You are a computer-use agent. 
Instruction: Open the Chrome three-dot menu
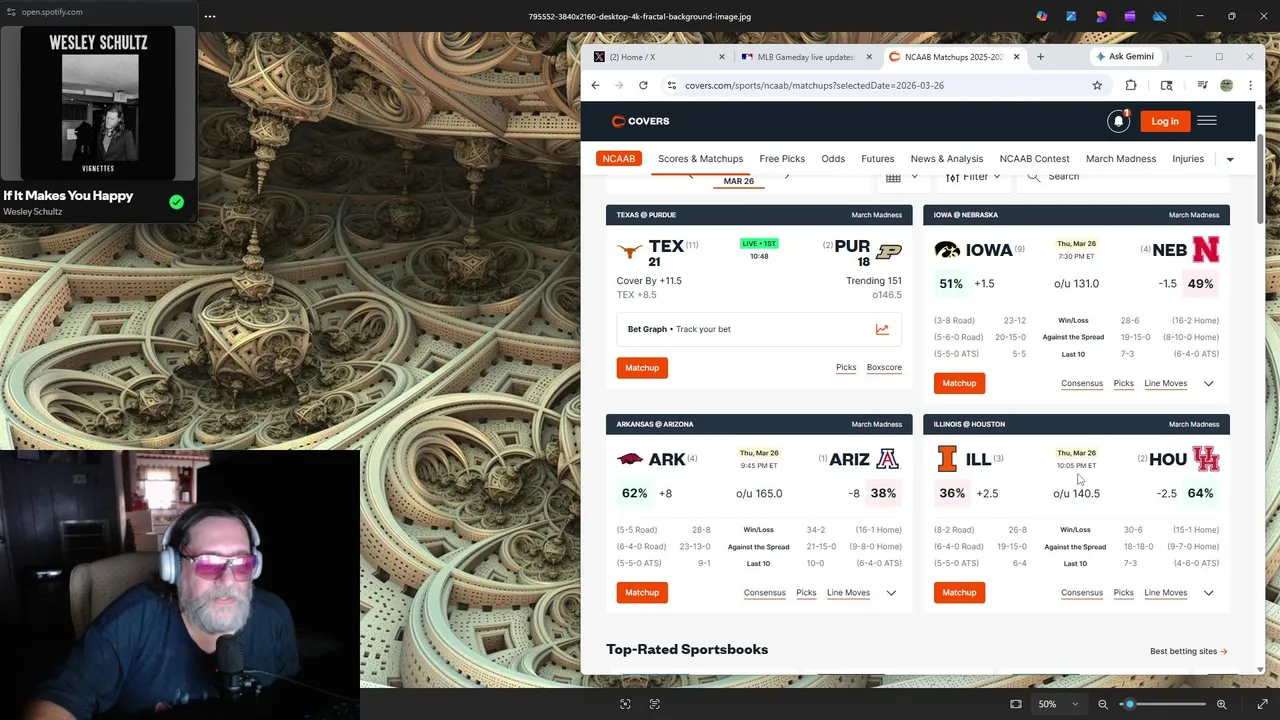tap(1250, 85)
